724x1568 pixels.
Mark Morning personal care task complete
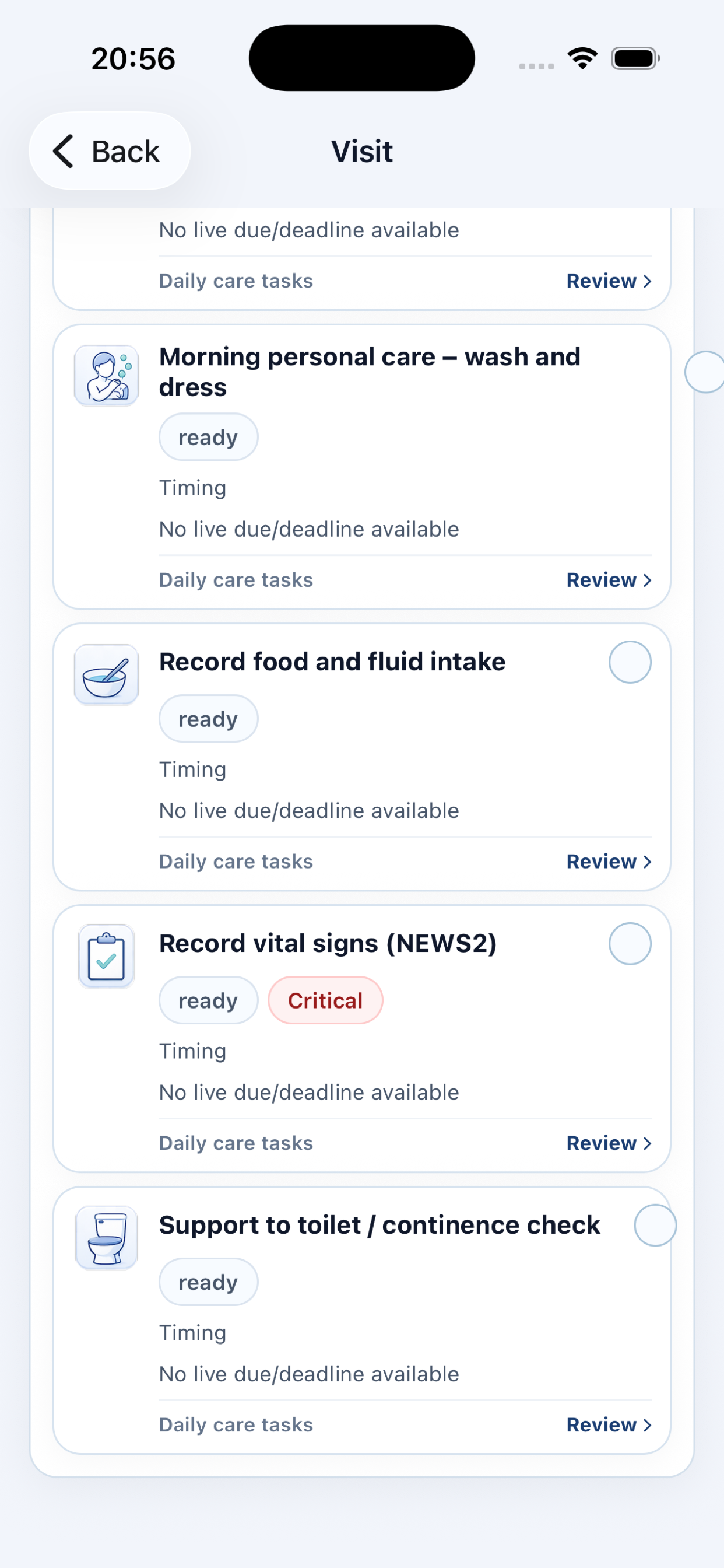[x=705, y=372]
